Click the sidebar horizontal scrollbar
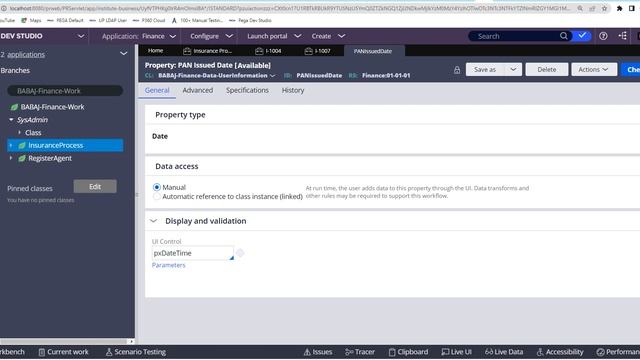 coord(64,341)
